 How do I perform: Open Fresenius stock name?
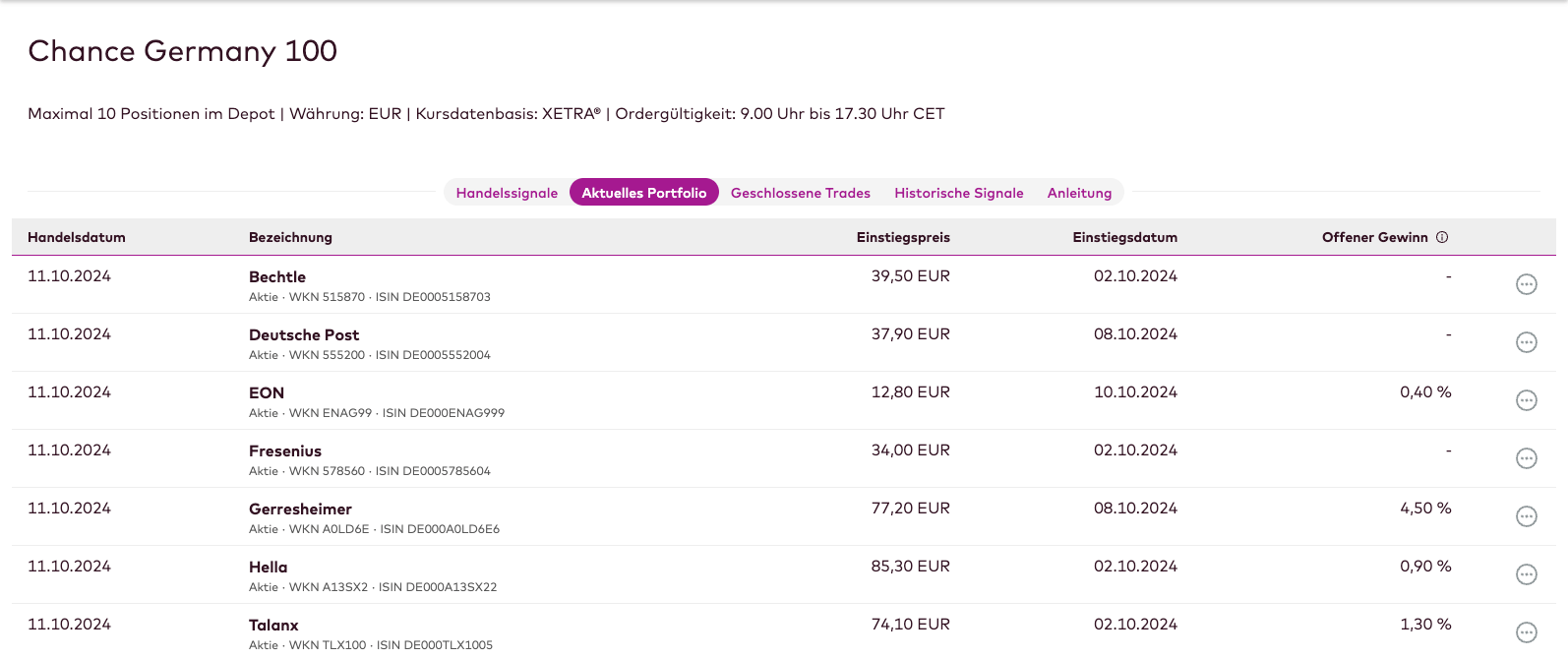[285, 451]
